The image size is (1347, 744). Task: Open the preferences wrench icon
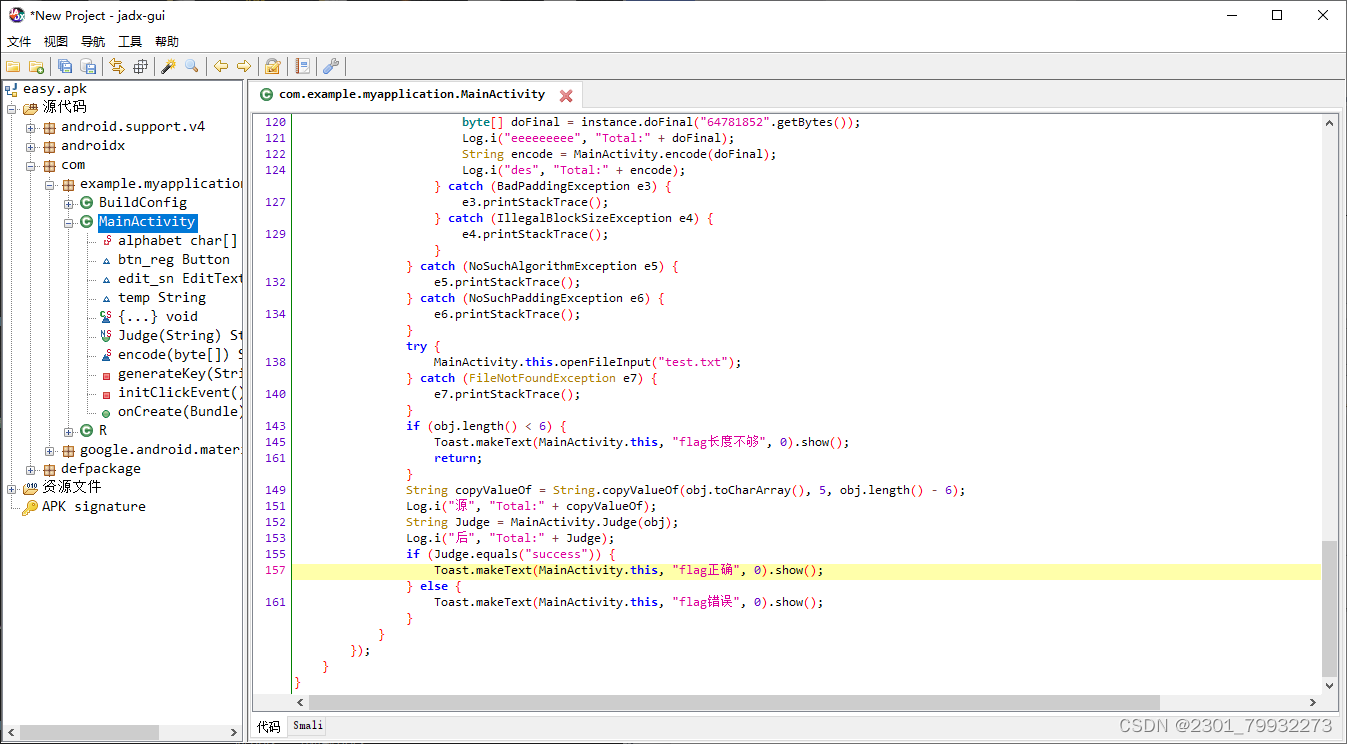tap(330, 66)
